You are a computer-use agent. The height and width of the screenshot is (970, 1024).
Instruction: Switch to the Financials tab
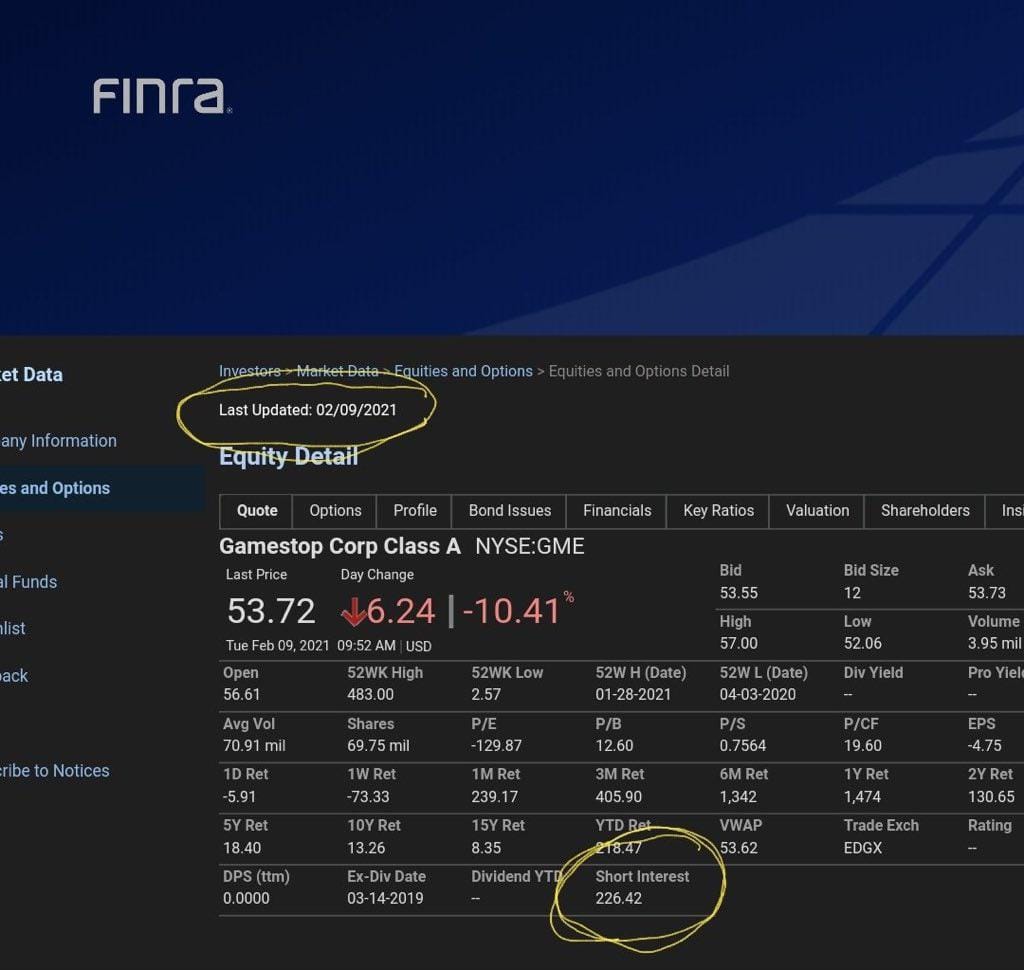[x=616, y=511]
